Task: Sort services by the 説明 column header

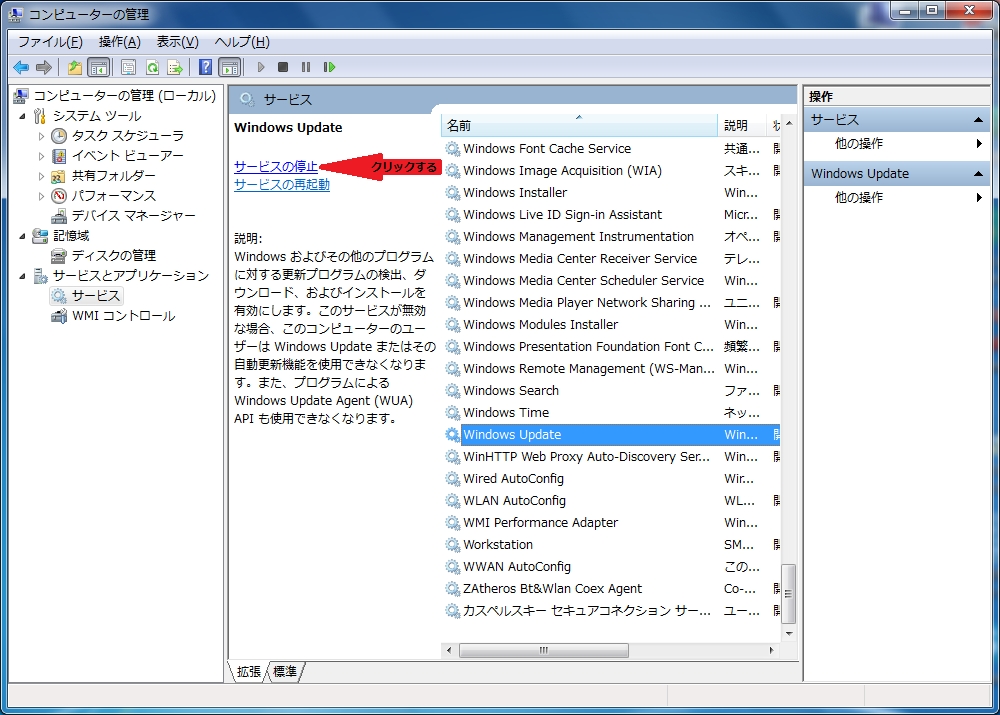Action: pyautogui.click(x=741, y=126)
